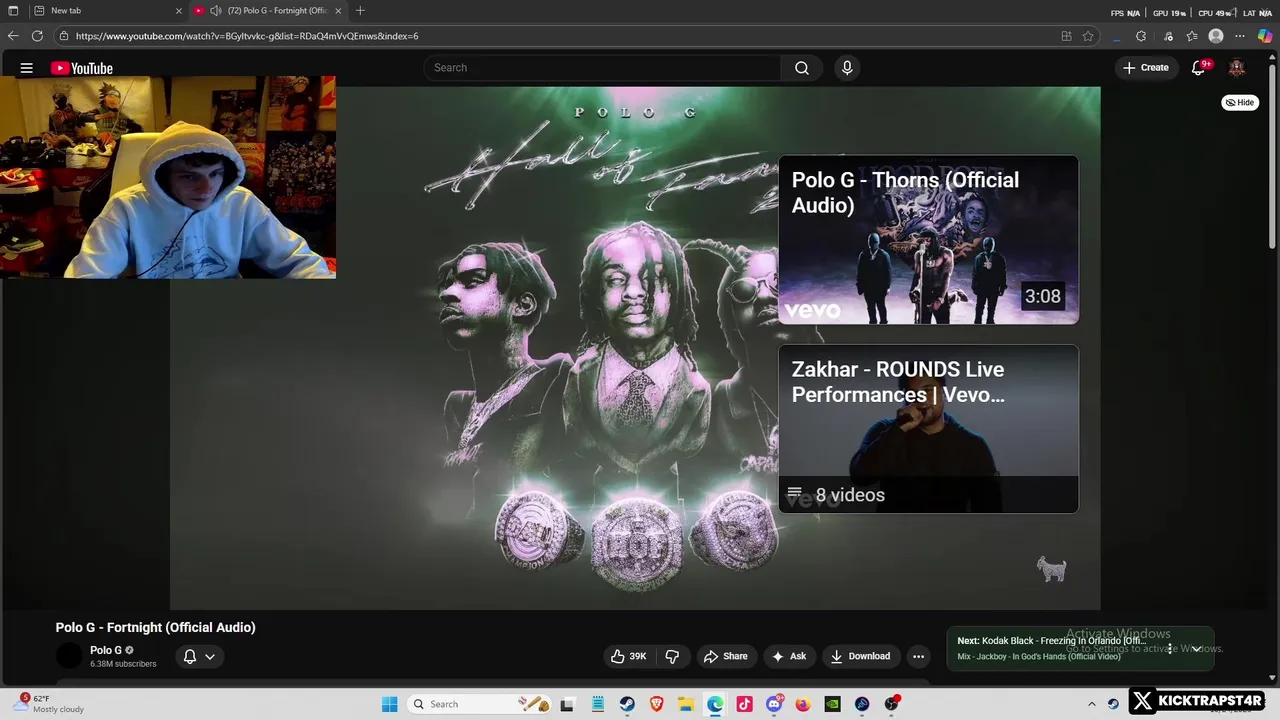The height and width of the screenshot is (720, 1280).
Task: Click the browser address bar URL
Action: pyautogui.click(x=247, y=36)
